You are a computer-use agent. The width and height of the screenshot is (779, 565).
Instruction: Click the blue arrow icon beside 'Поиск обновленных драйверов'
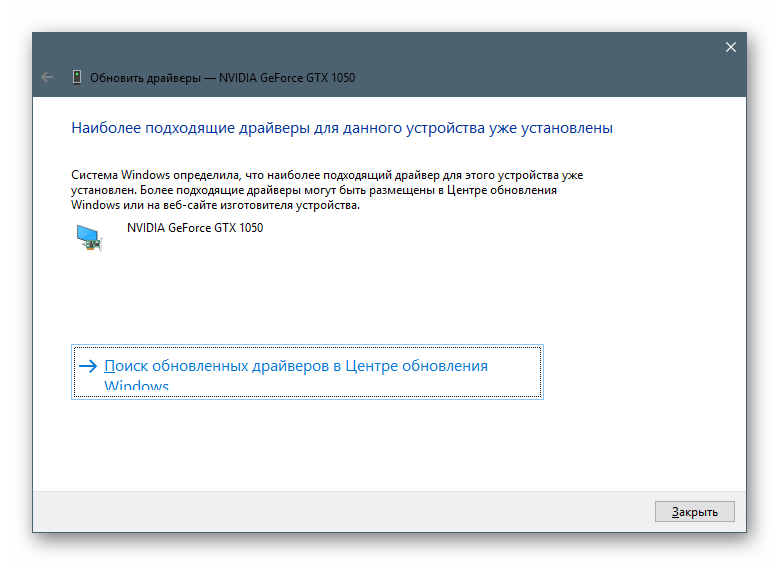click(x=88, y=366)
